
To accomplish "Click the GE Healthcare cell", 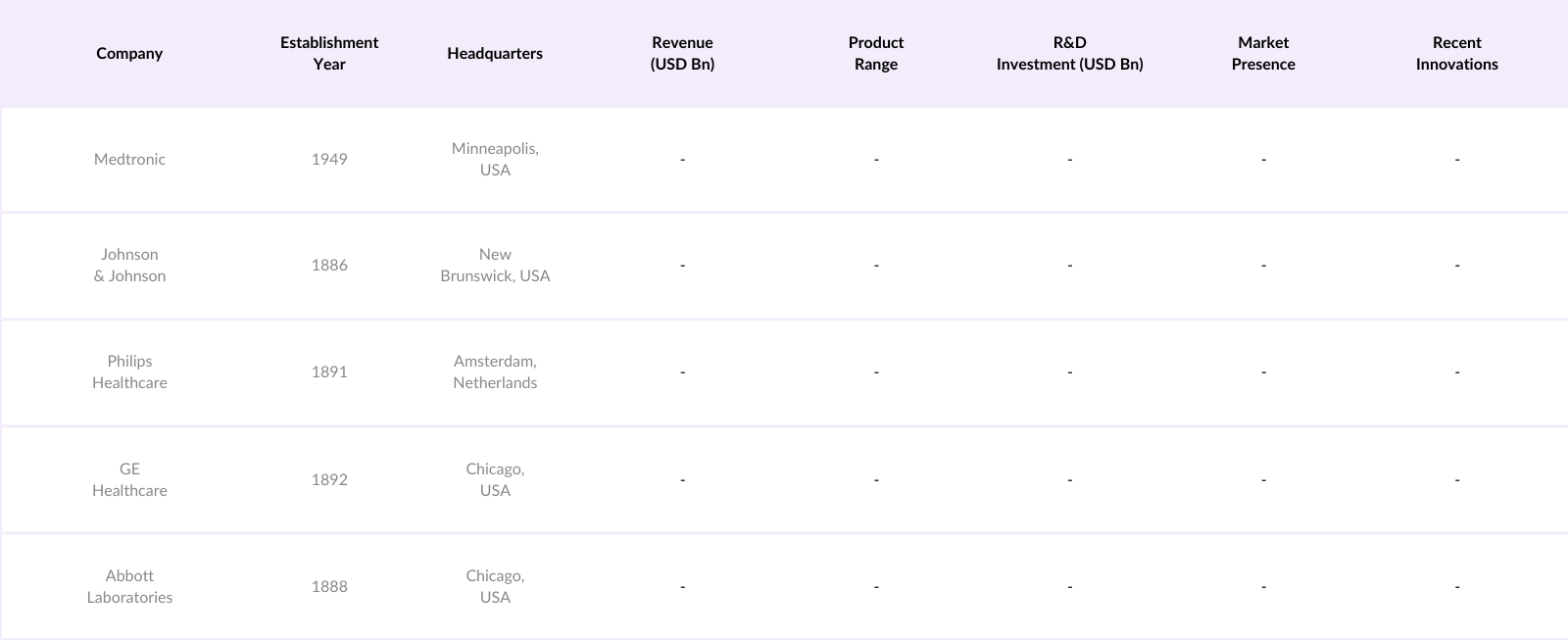I will (129, 479).
